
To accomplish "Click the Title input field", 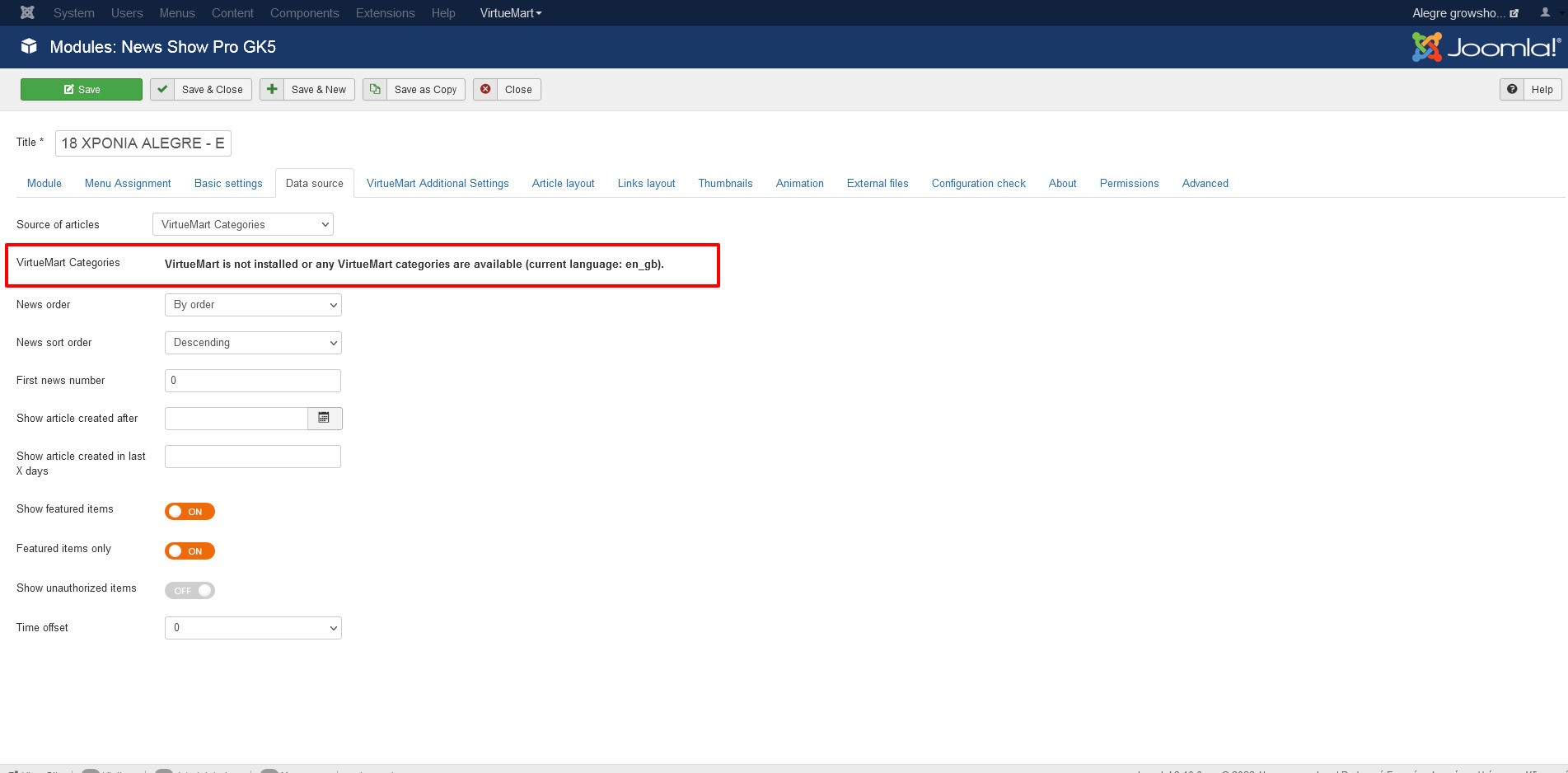I will click(x=143, y=143).
